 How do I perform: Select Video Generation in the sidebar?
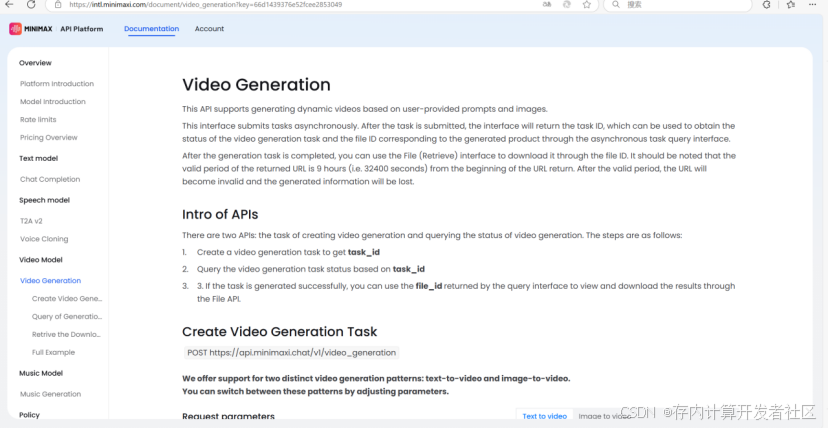51,280
